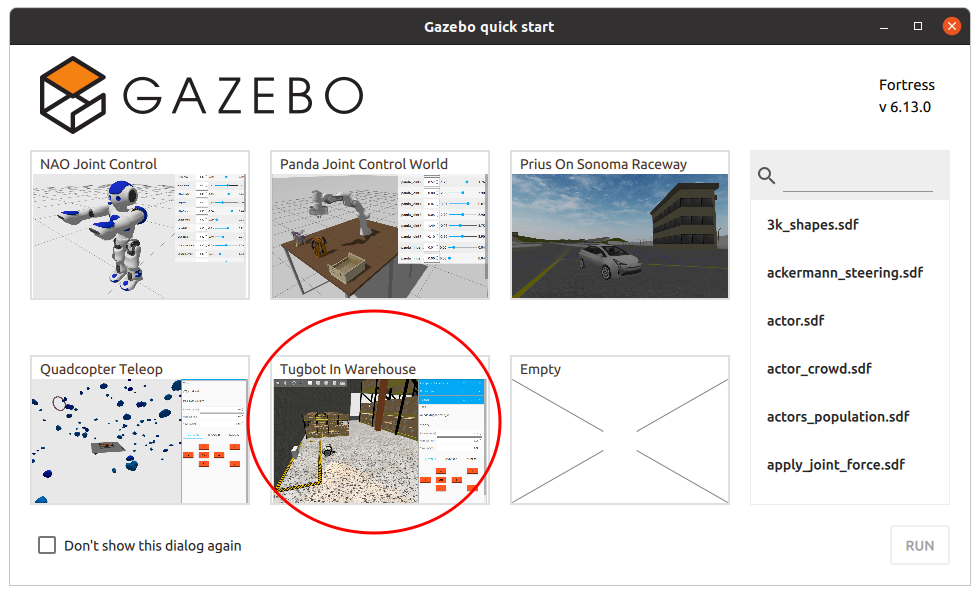980x595 pixels.
Task: Open the Panda Joint Control World demo
Action: click(379, 230)
